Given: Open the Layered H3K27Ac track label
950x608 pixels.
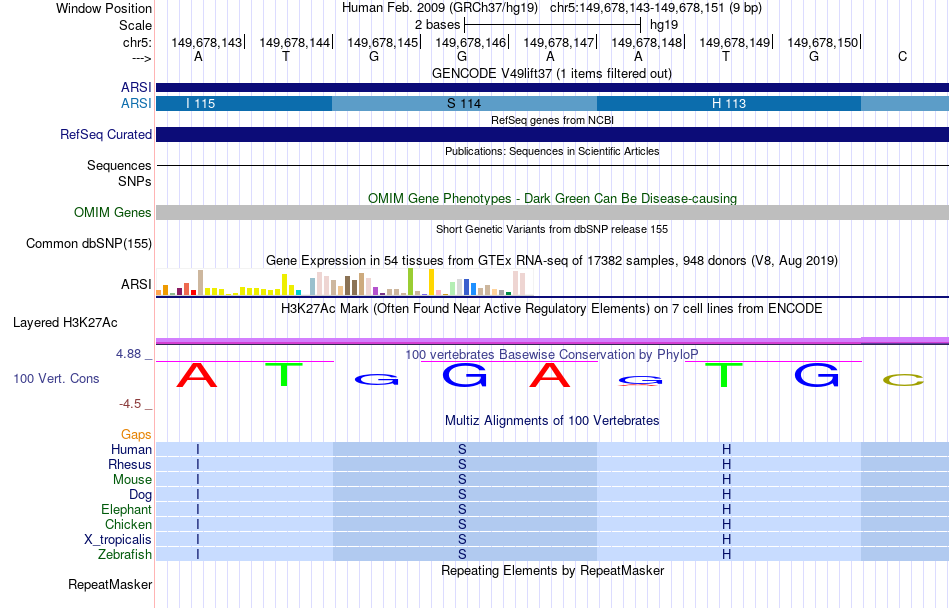Looking at the screenshot, I should point(65,323).
